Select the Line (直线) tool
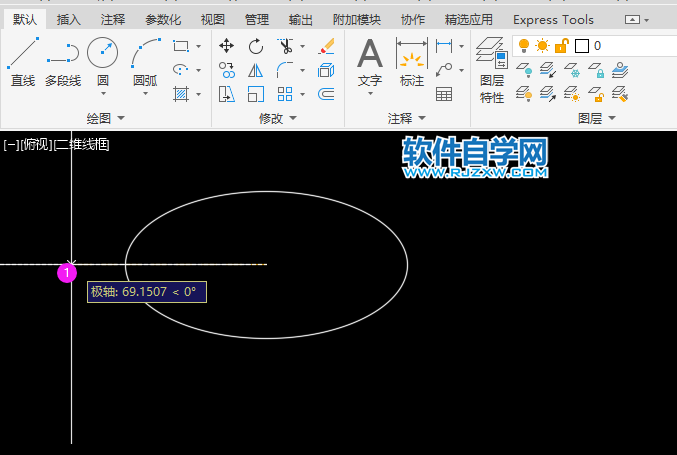677x455 pixels. pyautogui.click(x=22, y=61)
